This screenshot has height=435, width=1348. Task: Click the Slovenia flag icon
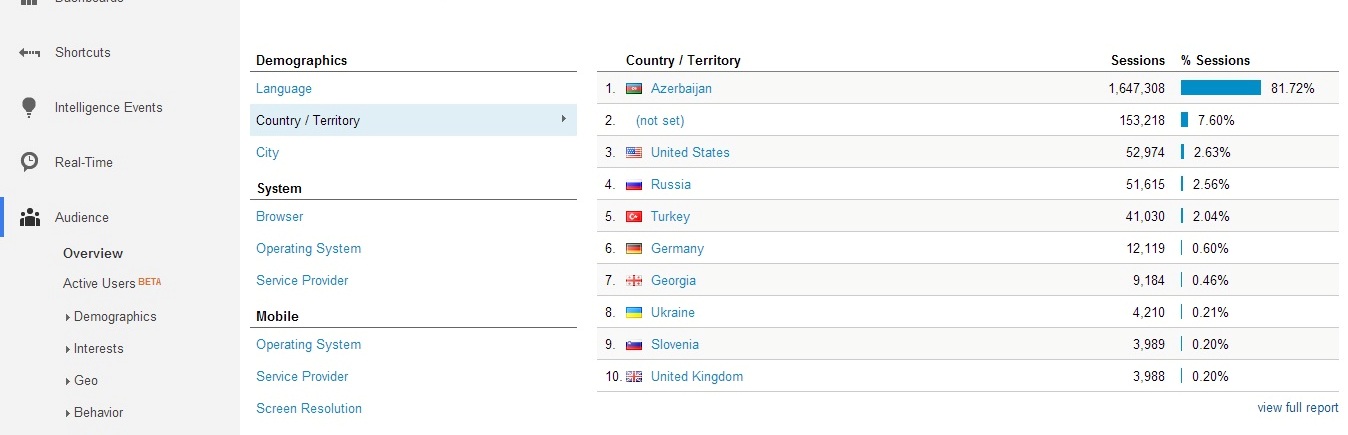[634, 344]
